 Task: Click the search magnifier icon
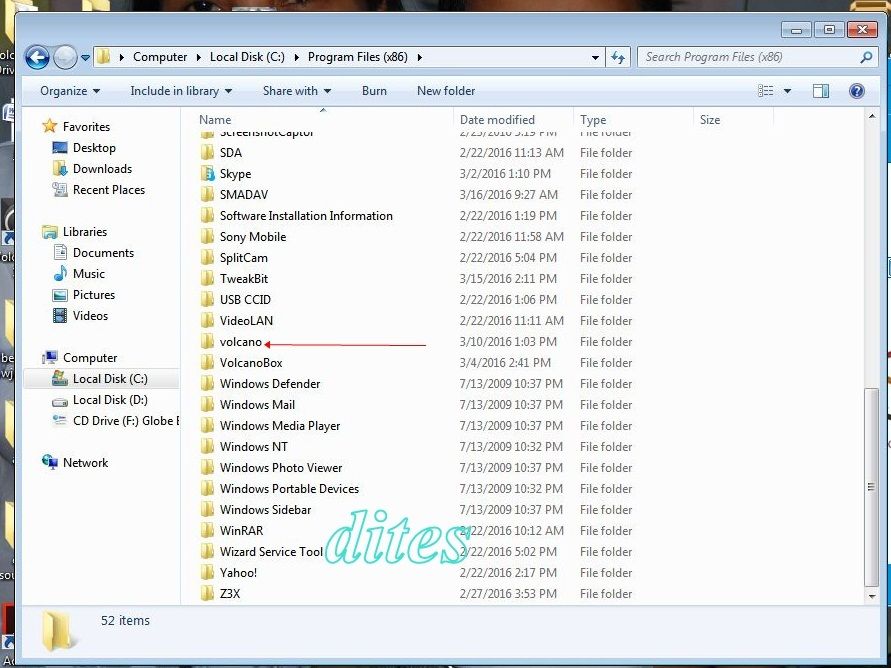[866, 57]
